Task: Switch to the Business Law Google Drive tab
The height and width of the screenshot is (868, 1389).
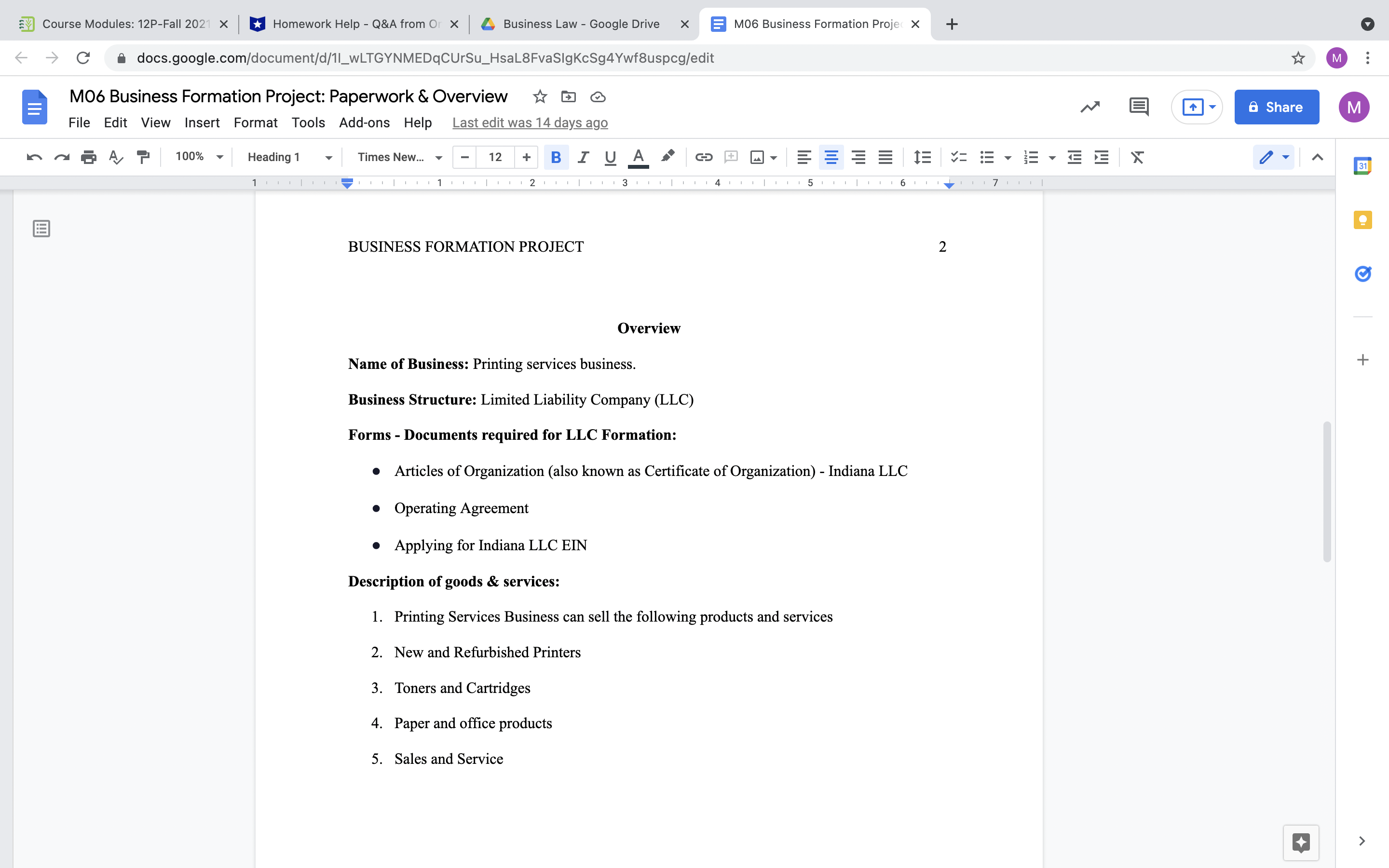Action: [581, 24]
